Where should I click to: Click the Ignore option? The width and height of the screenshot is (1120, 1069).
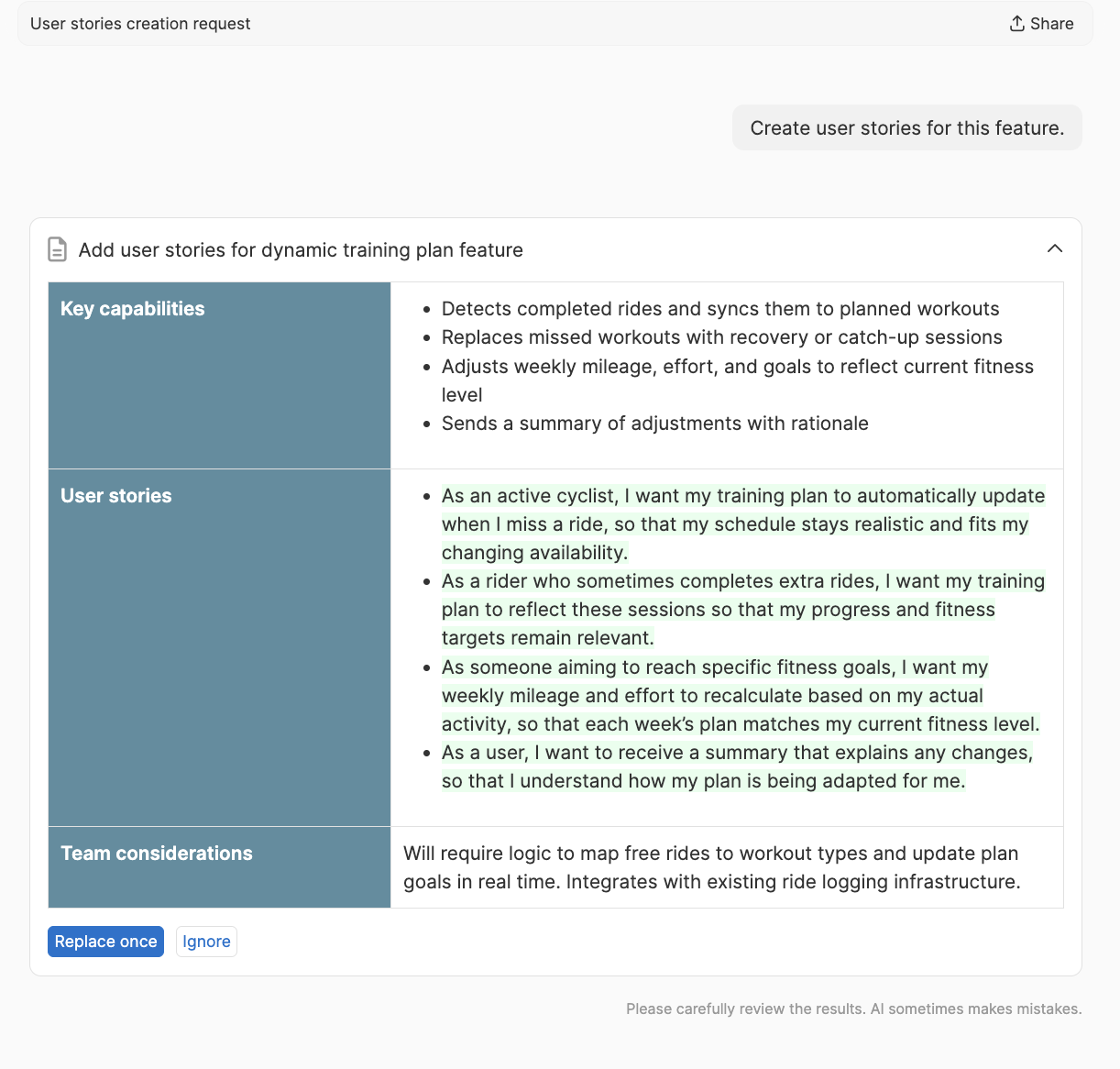tap(206, 941)
